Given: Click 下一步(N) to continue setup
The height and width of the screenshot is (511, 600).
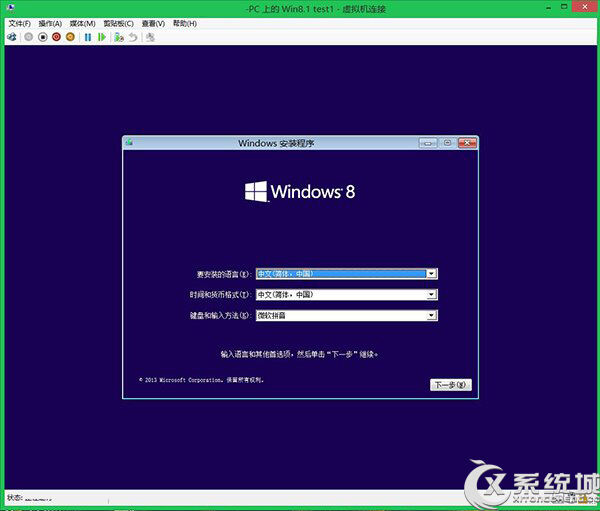Looking at the screenshot, I should click(451, 385).
